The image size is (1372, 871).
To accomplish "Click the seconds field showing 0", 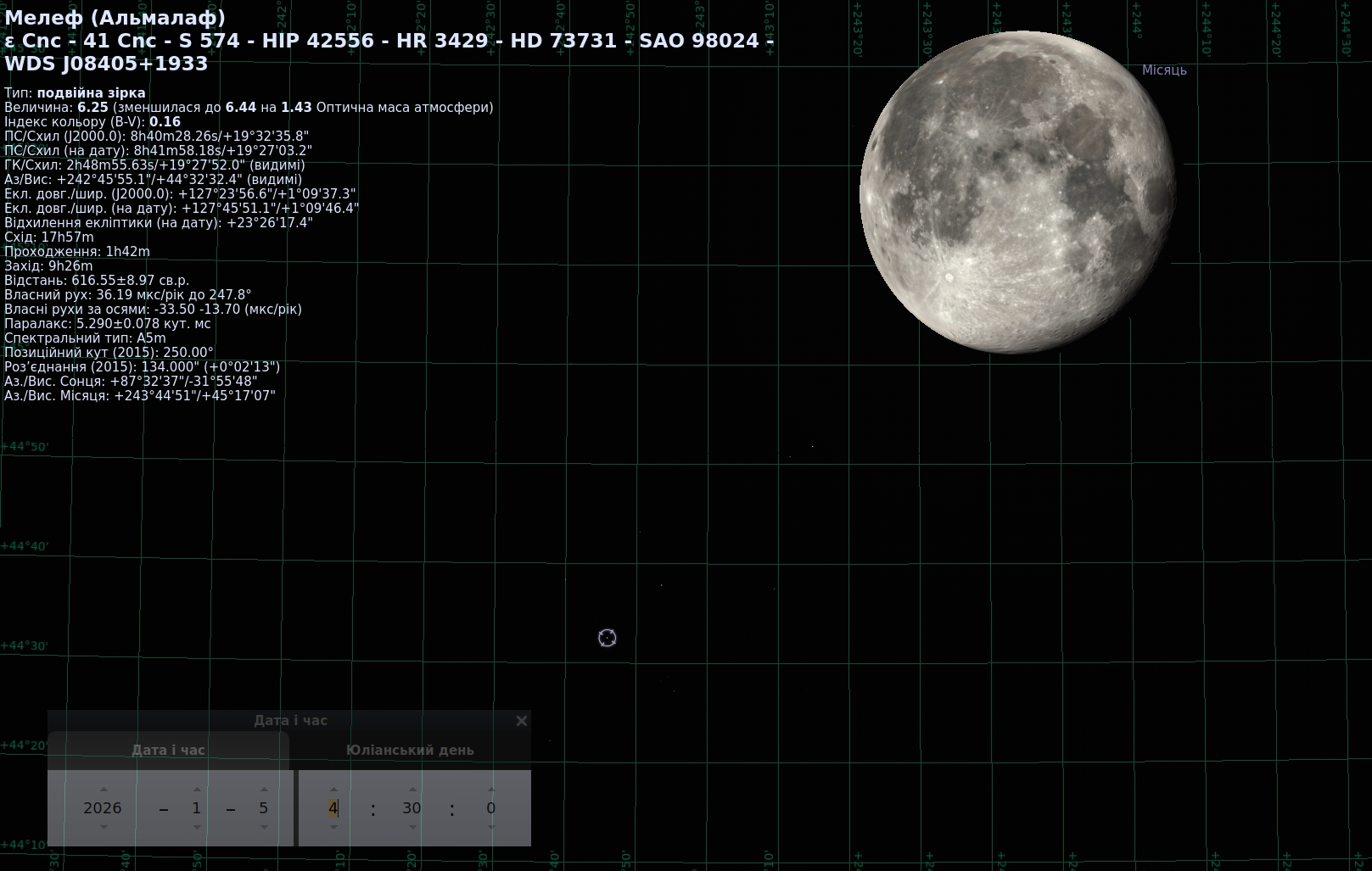I will 490,808.
